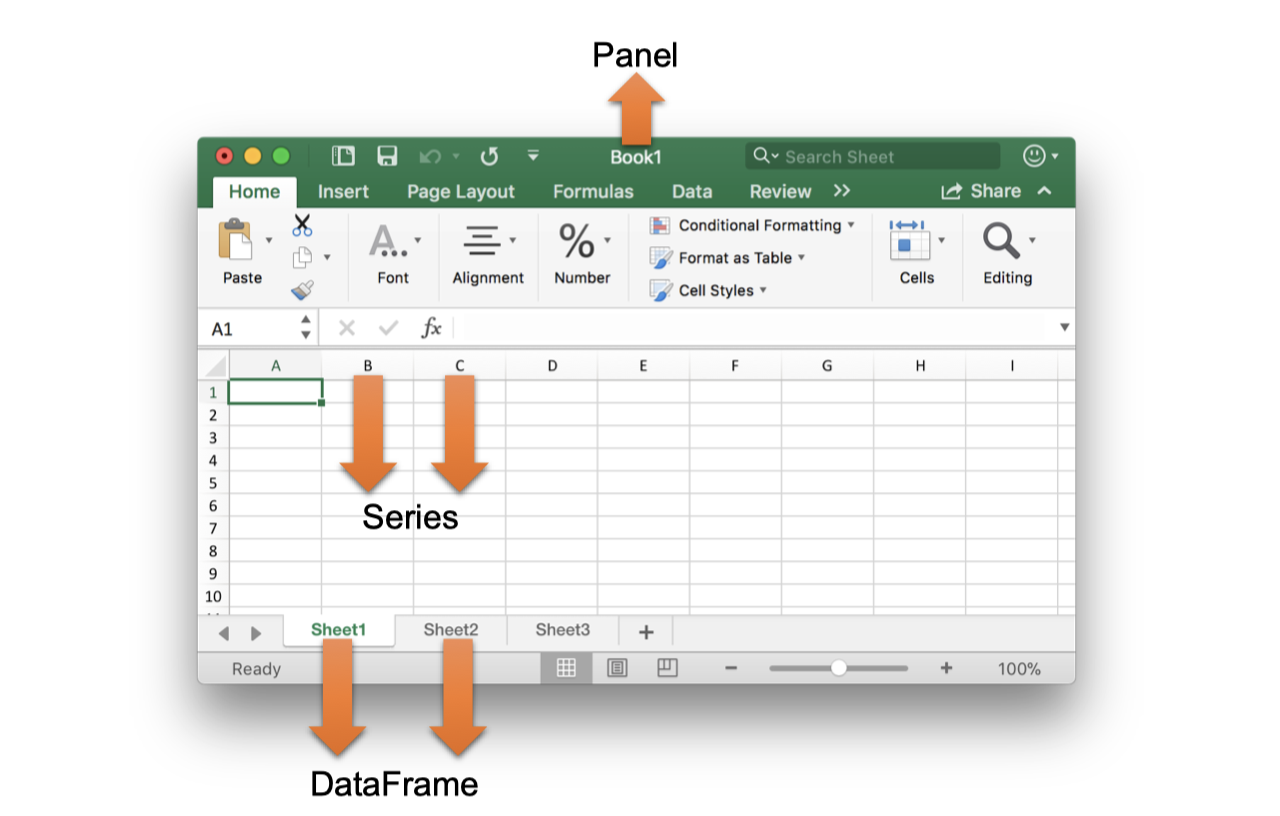Click cell A1
The height and width of the screenshot is (816, 1280).
pos(276,392)
